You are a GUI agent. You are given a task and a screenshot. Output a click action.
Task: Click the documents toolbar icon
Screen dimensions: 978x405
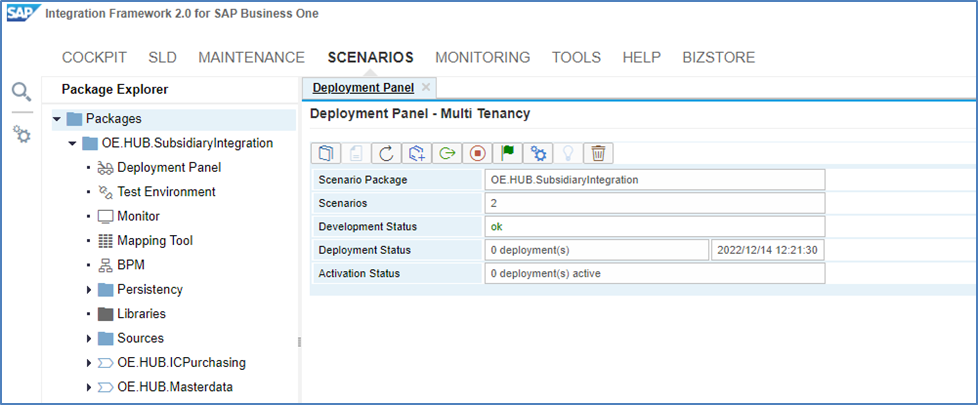coord(326,153)
